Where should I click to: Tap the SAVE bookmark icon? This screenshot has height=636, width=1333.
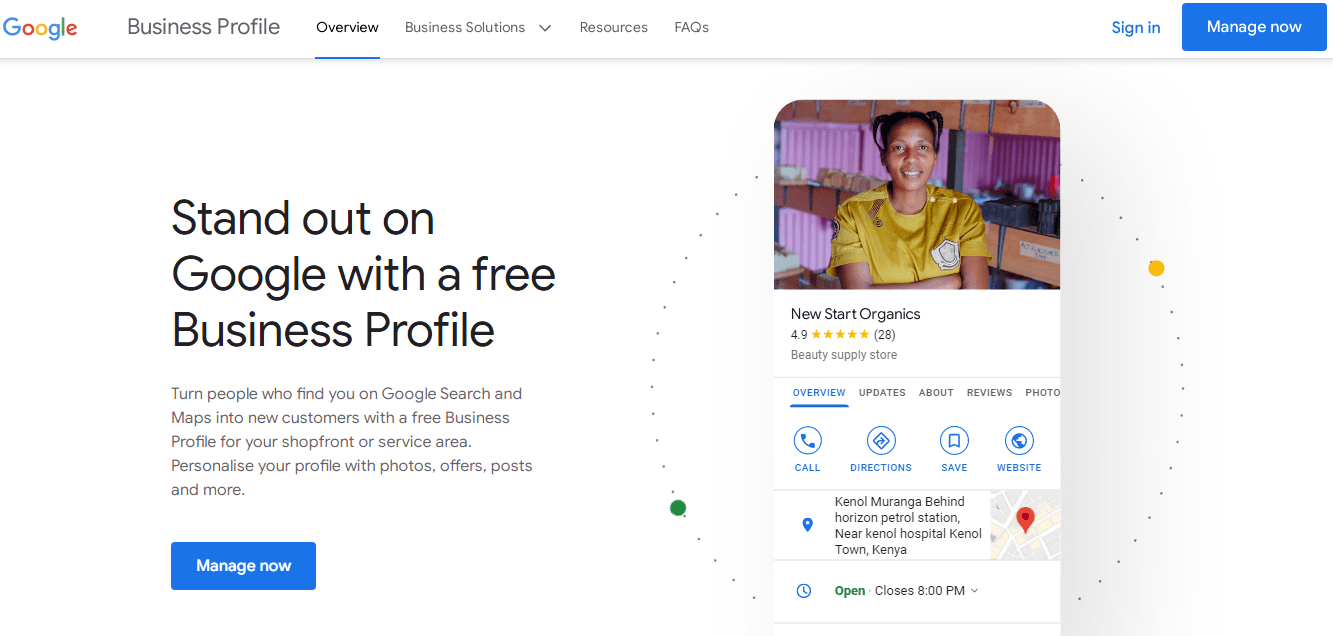point(954,440)
